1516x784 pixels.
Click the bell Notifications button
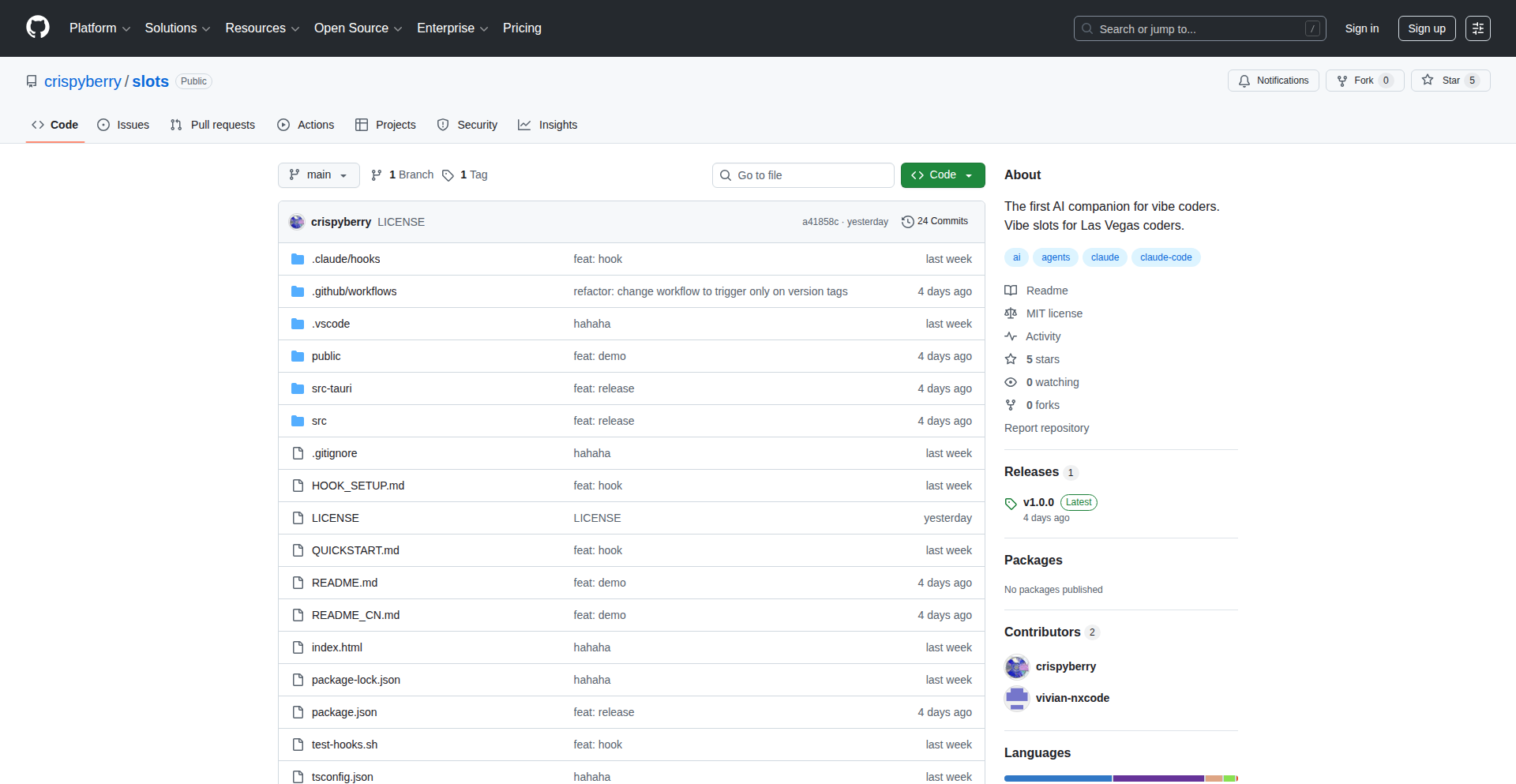coord(1273,81)
